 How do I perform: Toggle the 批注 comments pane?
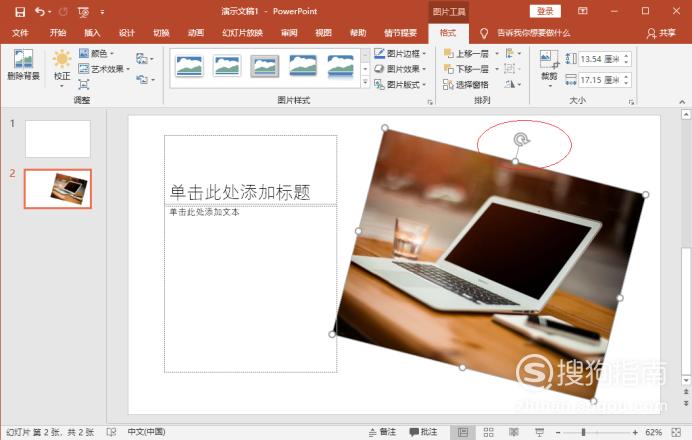[424, 432]
